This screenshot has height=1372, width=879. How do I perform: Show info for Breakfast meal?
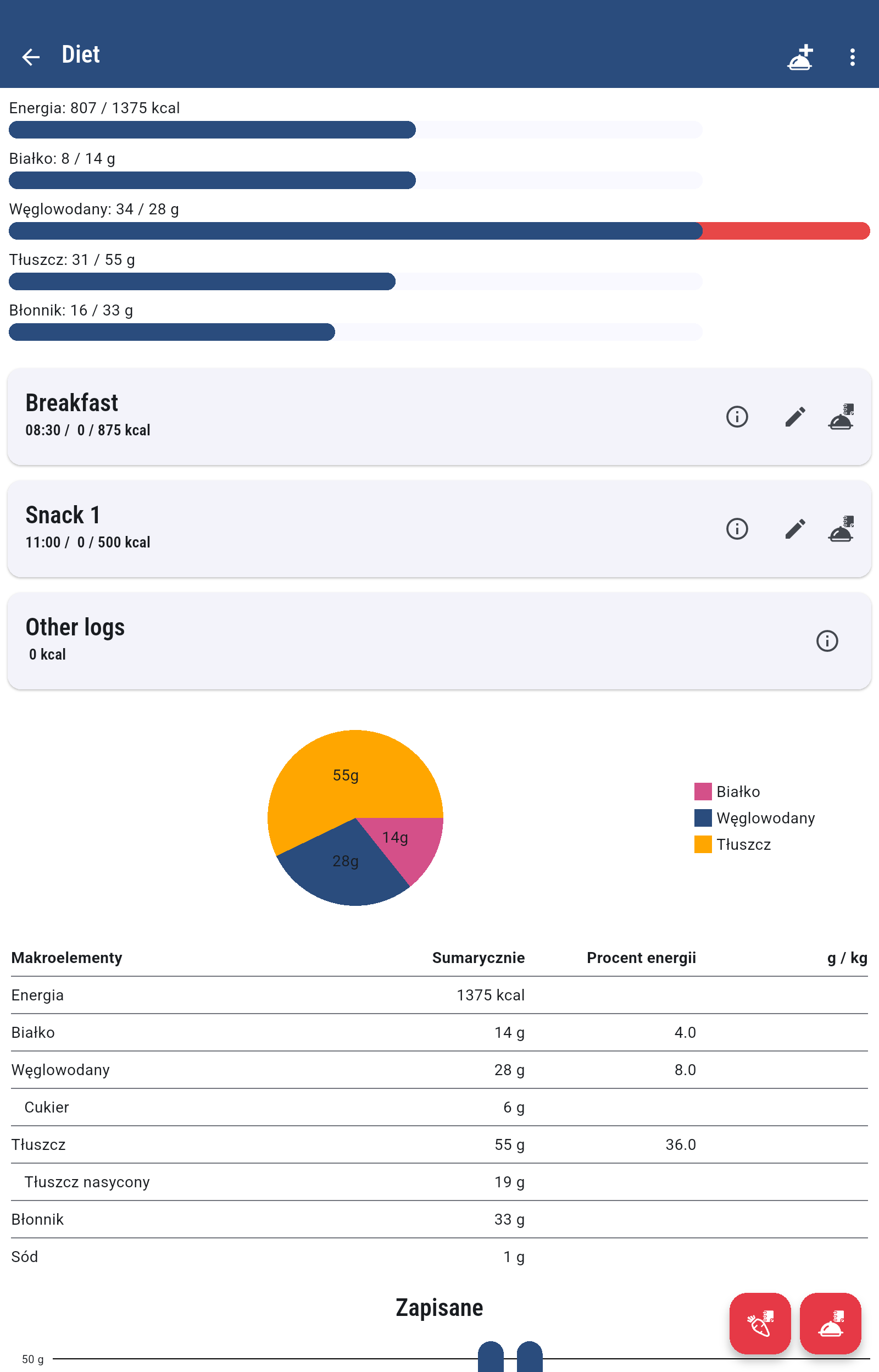(737, 417)
